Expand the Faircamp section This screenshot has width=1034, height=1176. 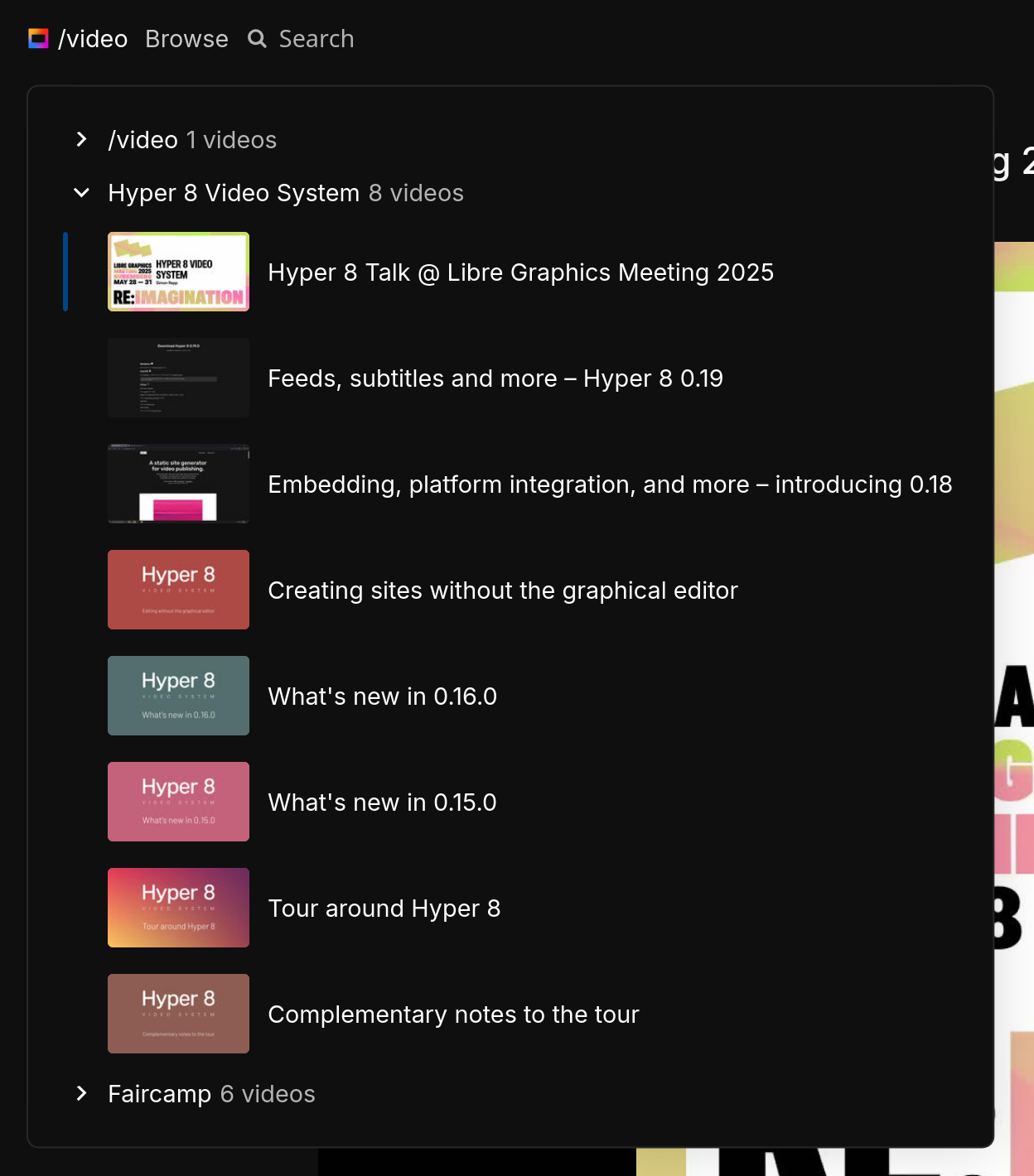point(82,1093)
